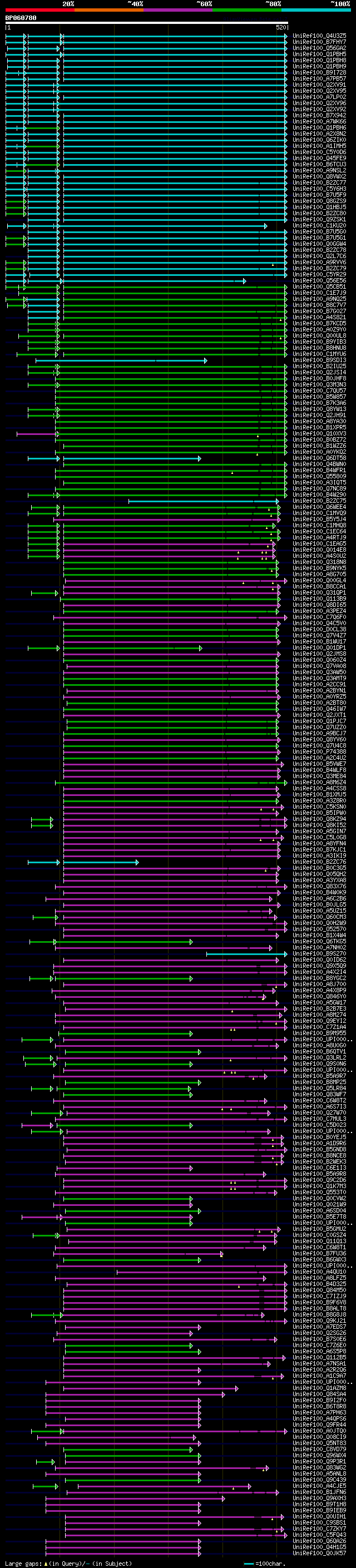Click the white query sequence bar

(x=147, y=23)
